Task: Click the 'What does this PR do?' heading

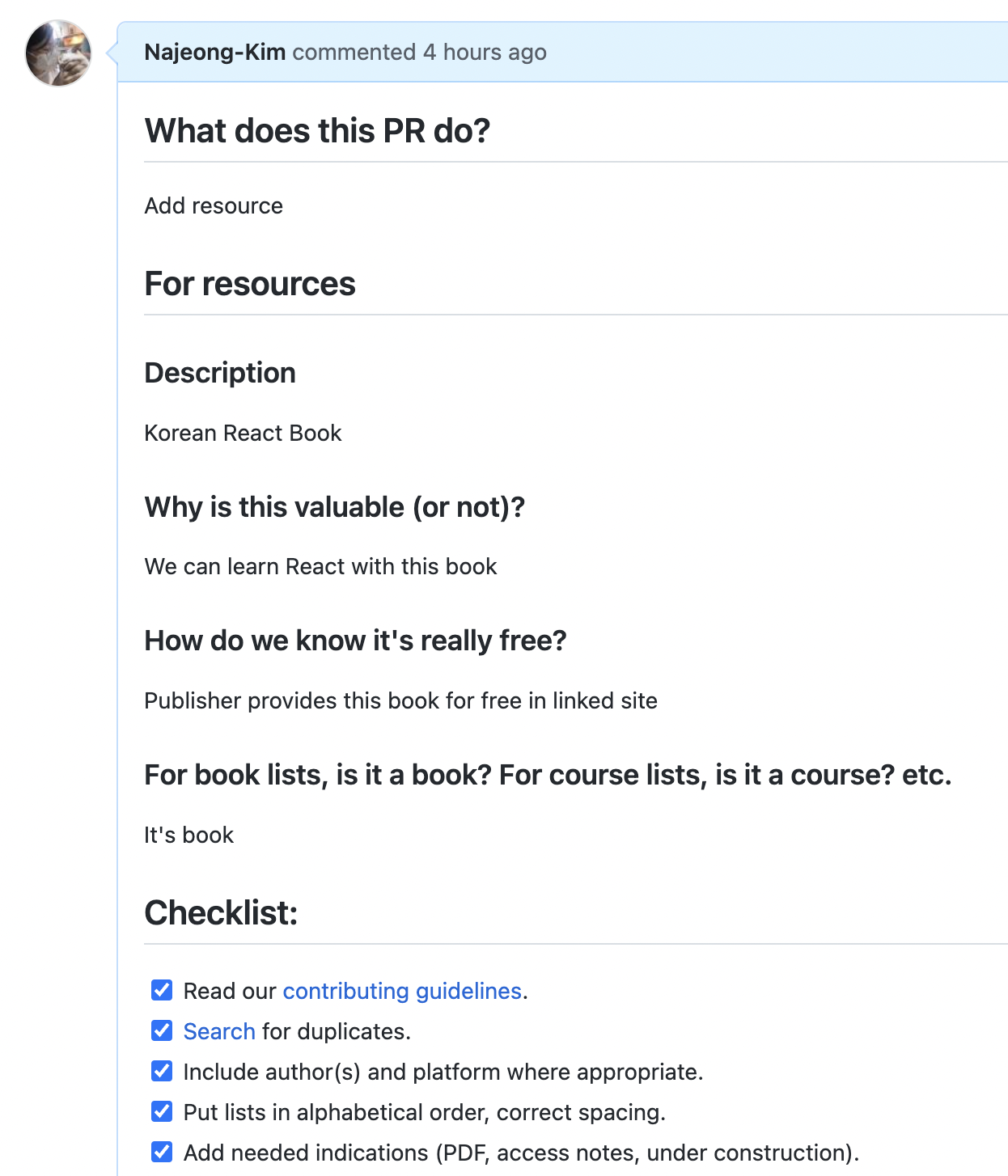Action: pyautogui.click(x=317, y=131)
